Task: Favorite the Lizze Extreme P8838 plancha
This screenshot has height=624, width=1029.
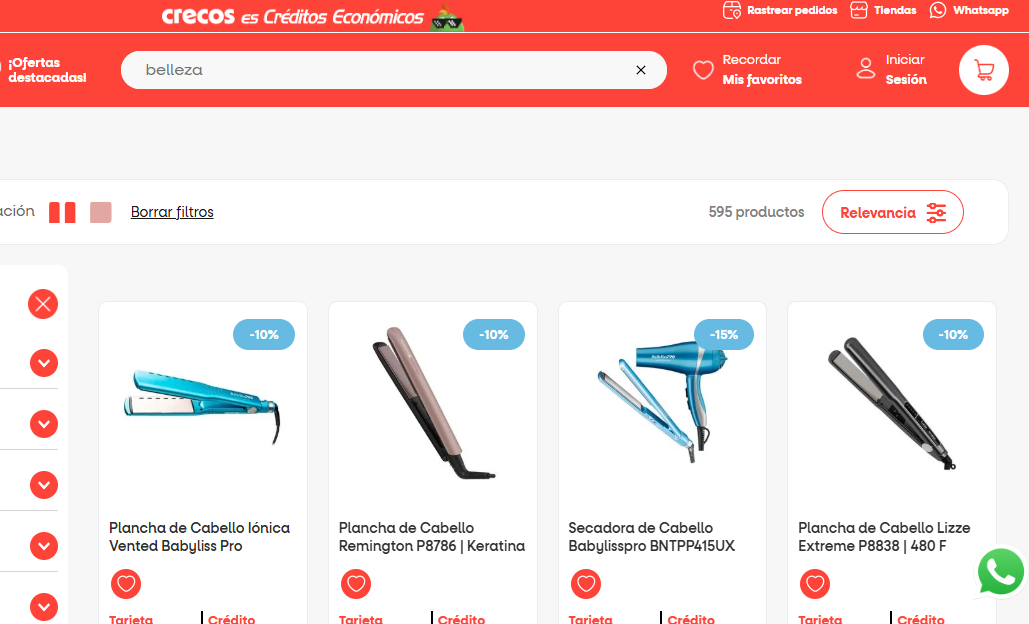Action: [815, 583]
